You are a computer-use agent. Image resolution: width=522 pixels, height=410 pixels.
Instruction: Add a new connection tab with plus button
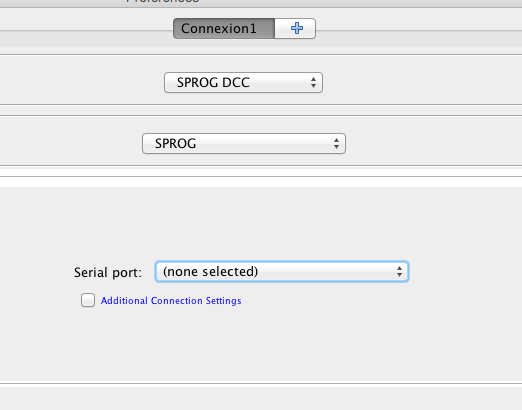pos(295,29)
